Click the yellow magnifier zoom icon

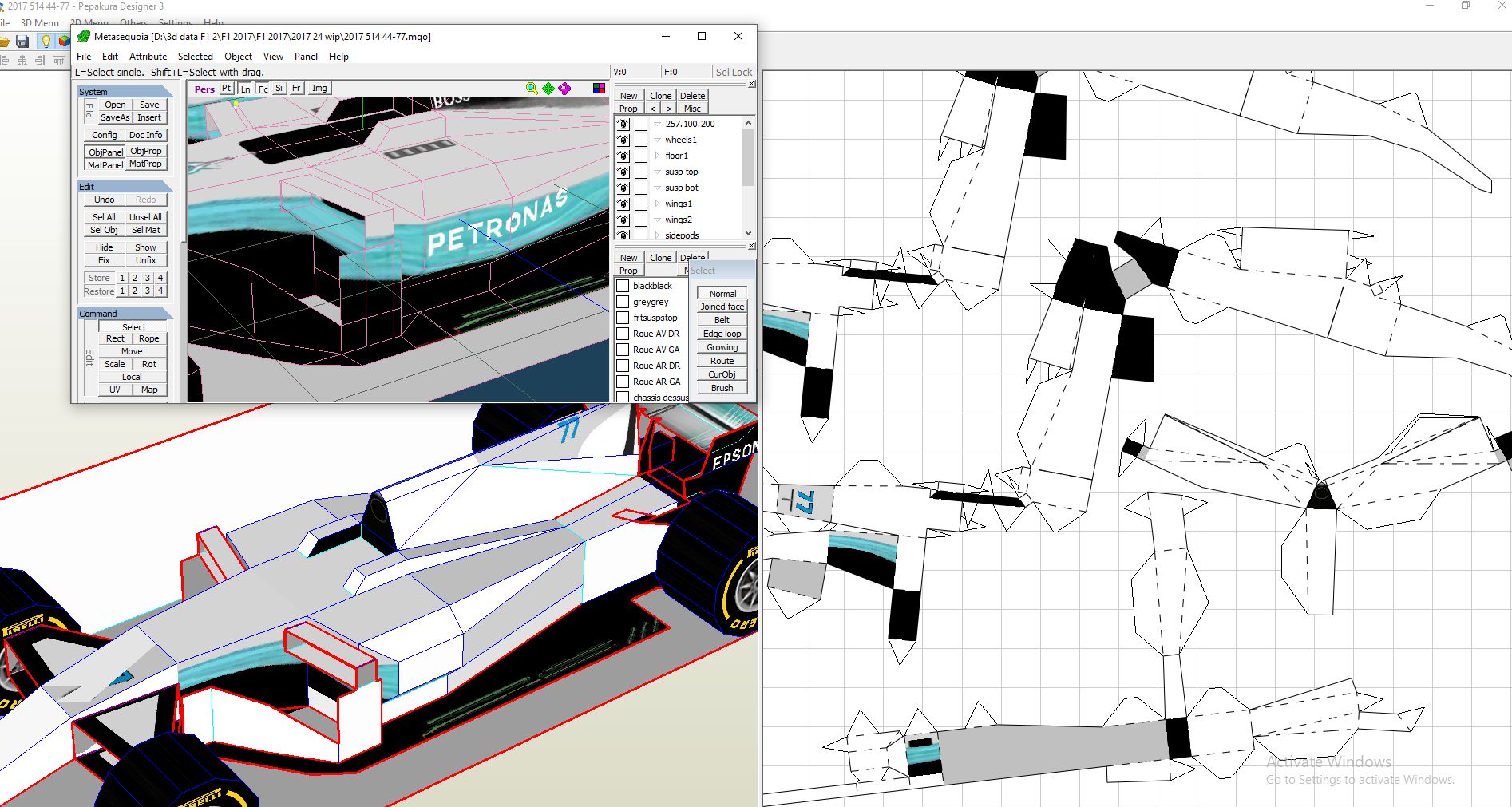pos(532,89)
